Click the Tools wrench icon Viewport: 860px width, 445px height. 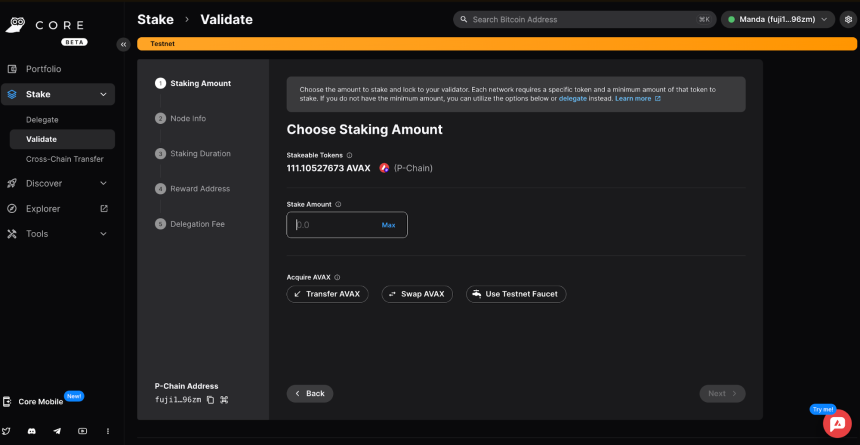click(x=12, y=234)
